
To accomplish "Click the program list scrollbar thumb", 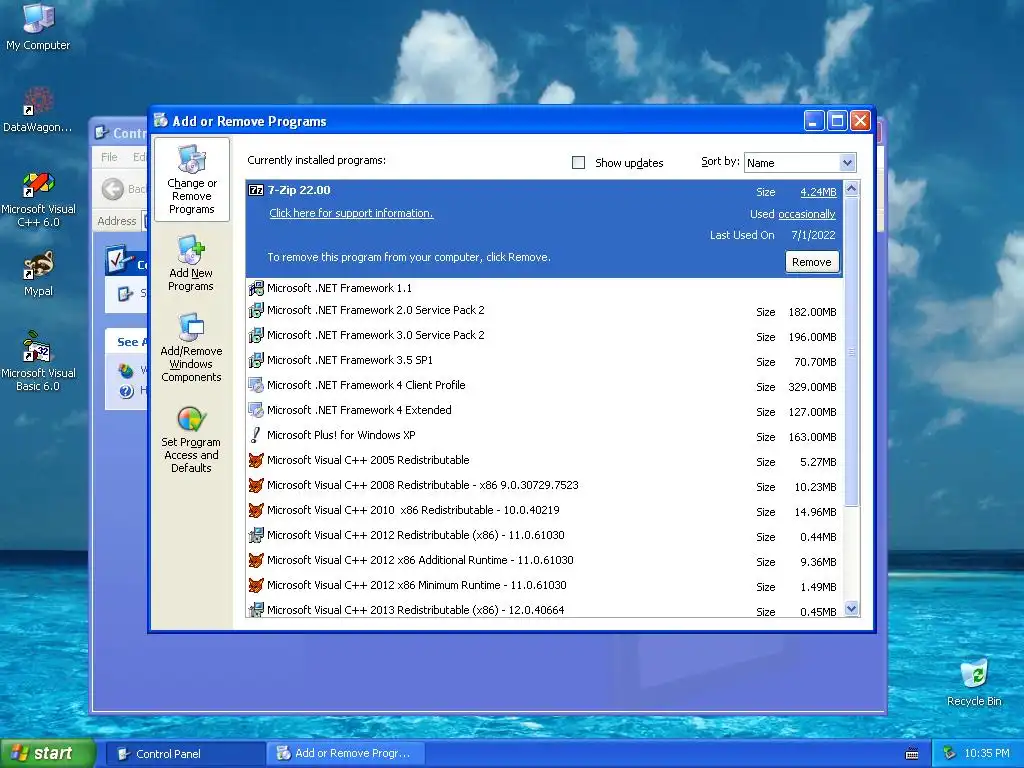I will coord(851,351).
